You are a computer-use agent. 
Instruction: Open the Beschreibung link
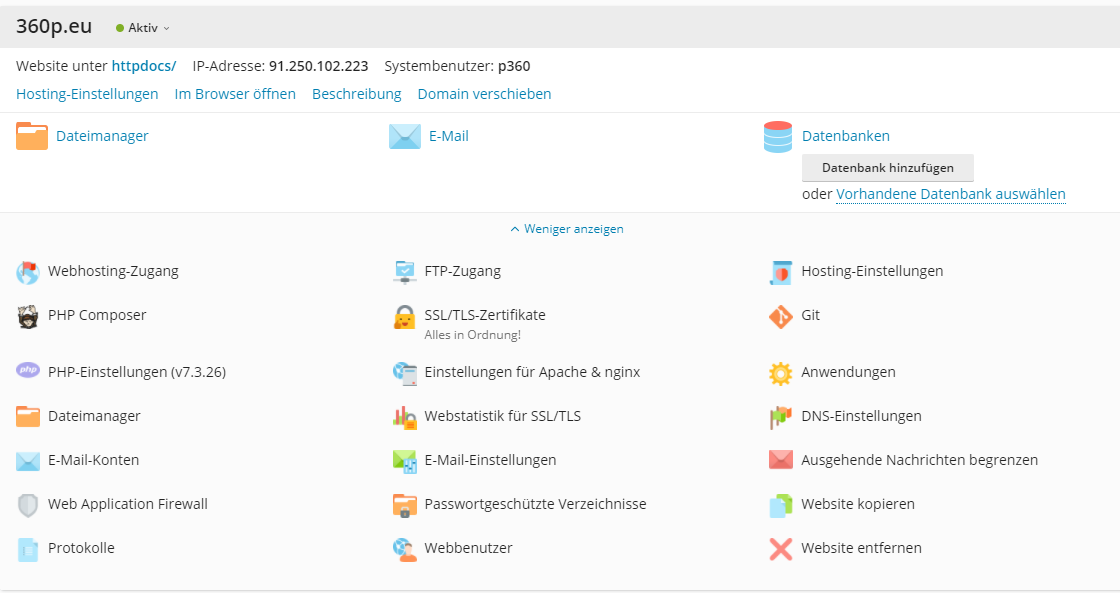click(356, 94)
